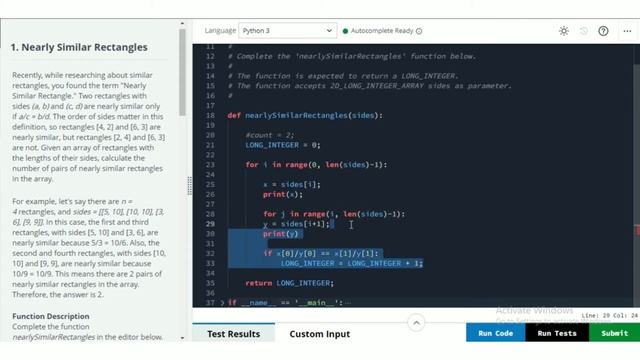The width and height of the screenshot is (640, 360).
Task: Click the panel splitter drag handle
Action: 189,186
